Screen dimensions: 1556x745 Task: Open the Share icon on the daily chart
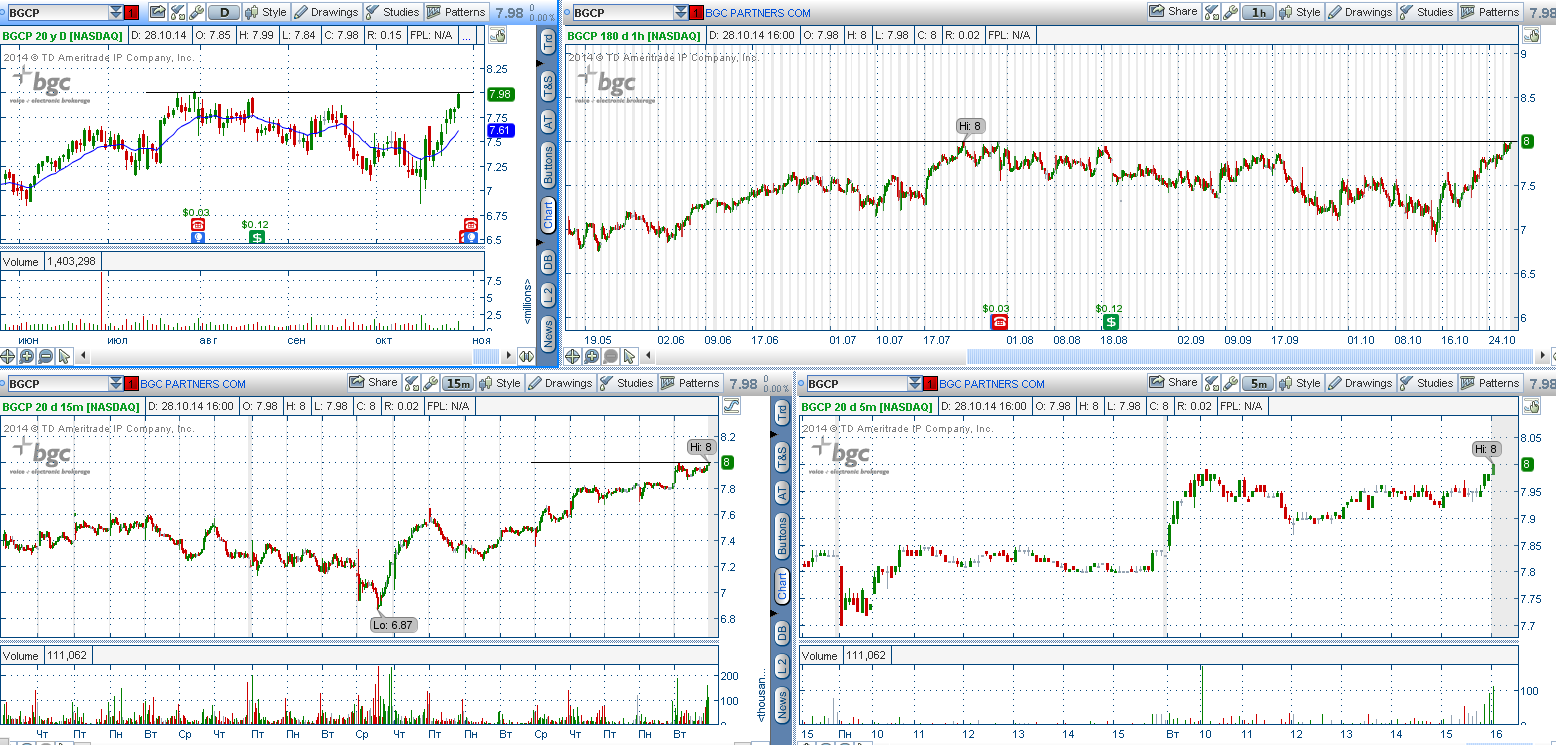(x=157, y=13)
